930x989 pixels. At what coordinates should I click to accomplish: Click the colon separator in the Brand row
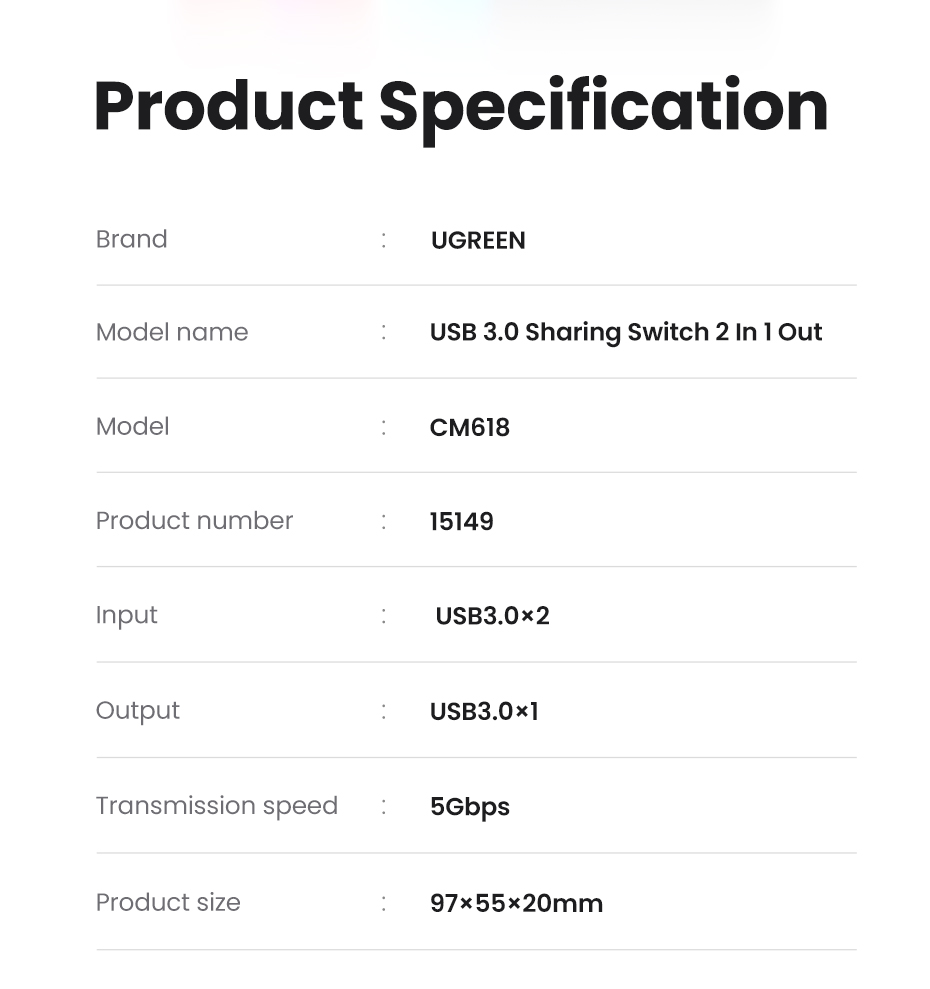pyautogui.click(x=383, y=240)
